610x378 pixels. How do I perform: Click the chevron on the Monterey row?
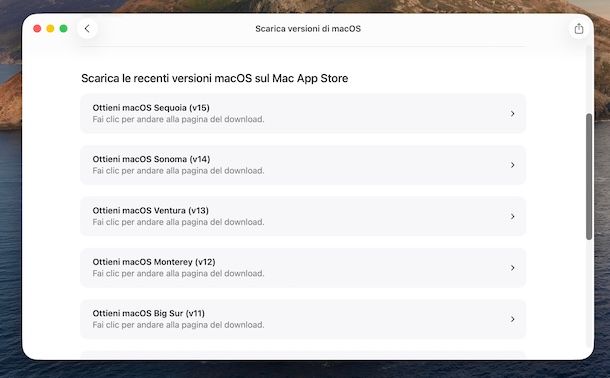(512, 268)
